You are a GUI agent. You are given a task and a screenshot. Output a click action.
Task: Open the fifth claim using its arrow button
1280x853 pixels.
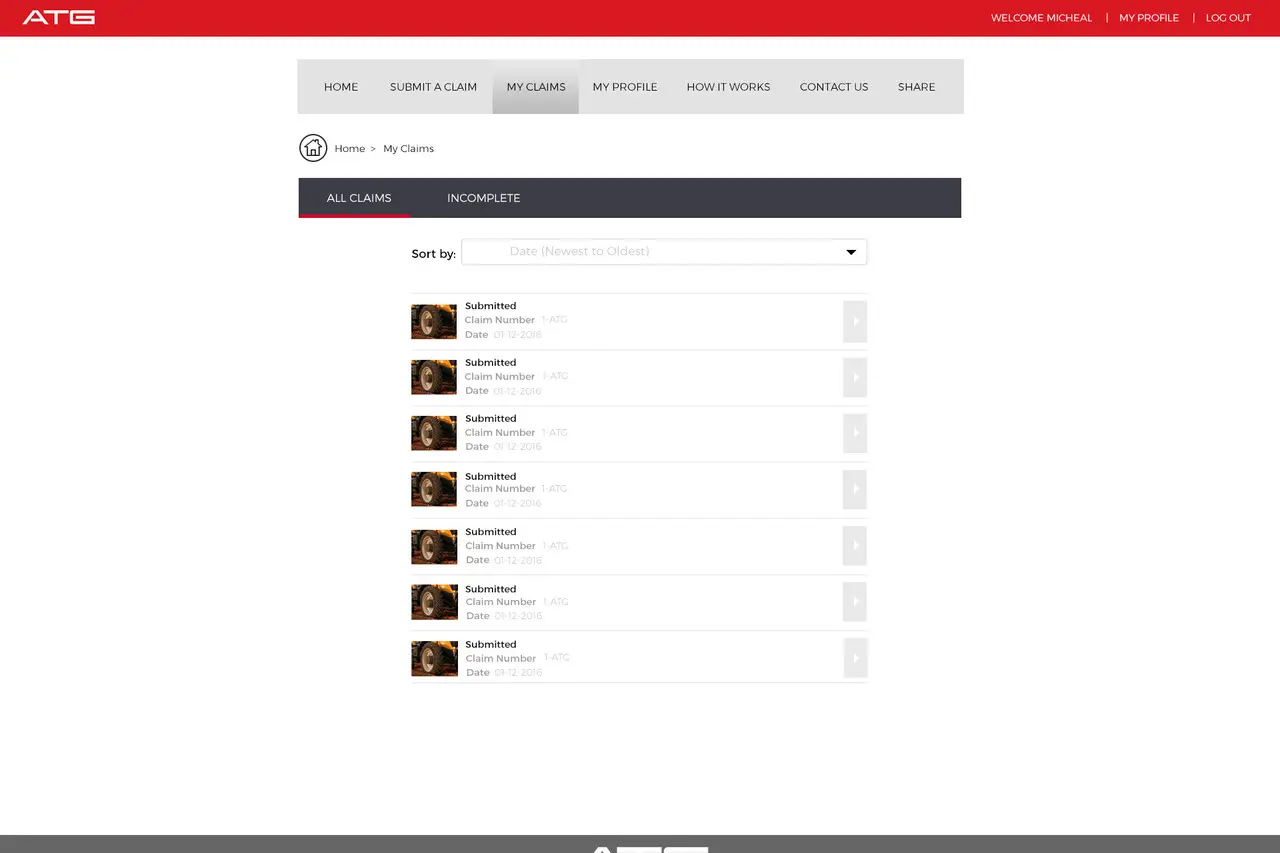pos(855,546)
